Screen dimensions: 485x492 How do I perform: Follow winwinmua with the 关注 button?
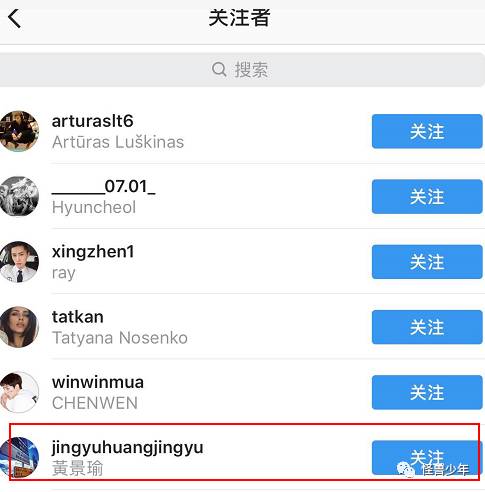427,392
